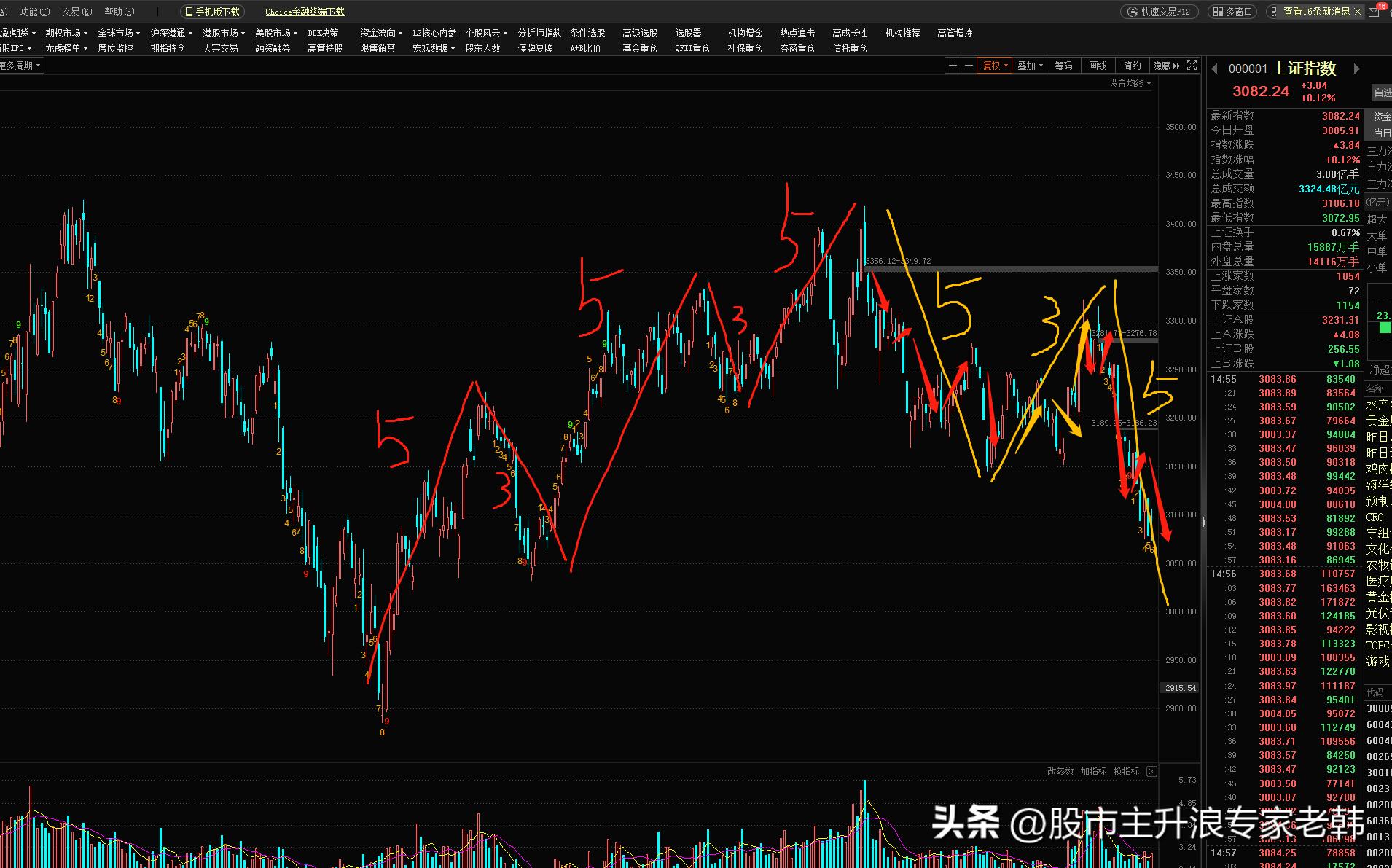Open the 更多周期 period dropdown
Image resolution: width=1392 pixels, height=868 pixels.
click(20, 66)
